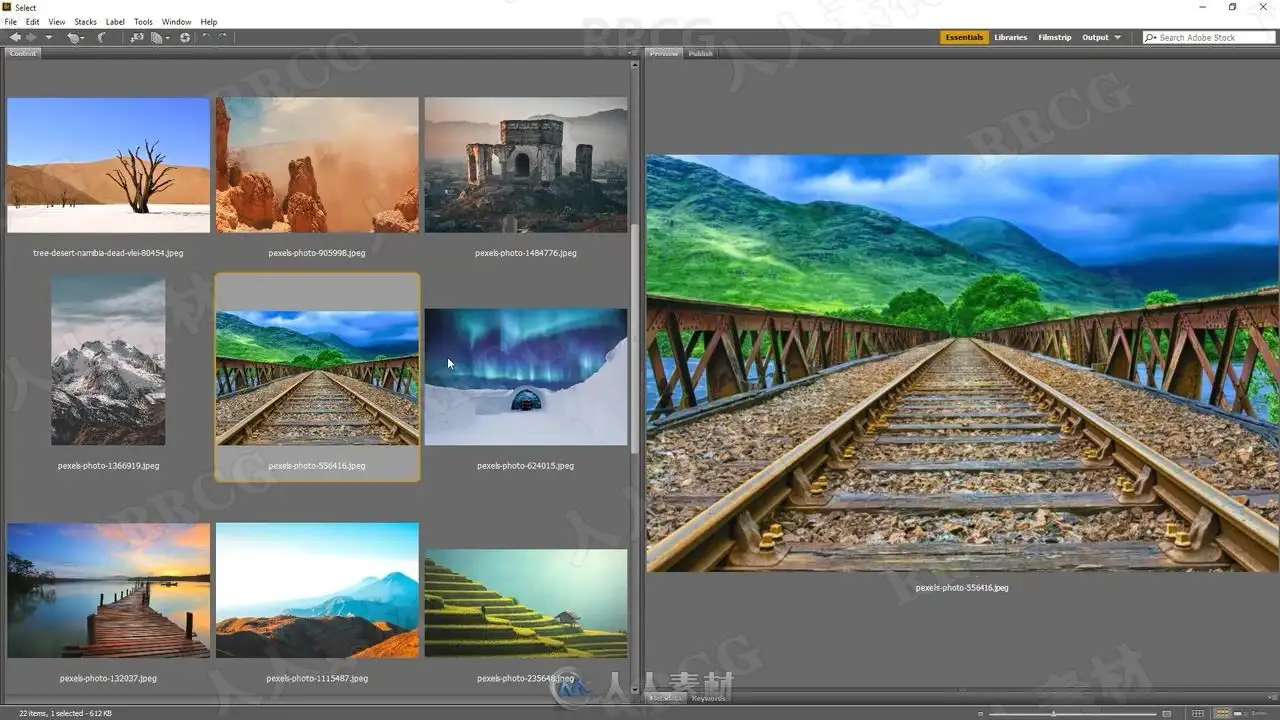Click the Go Forward arrow in toolbar

coord(31,37)
